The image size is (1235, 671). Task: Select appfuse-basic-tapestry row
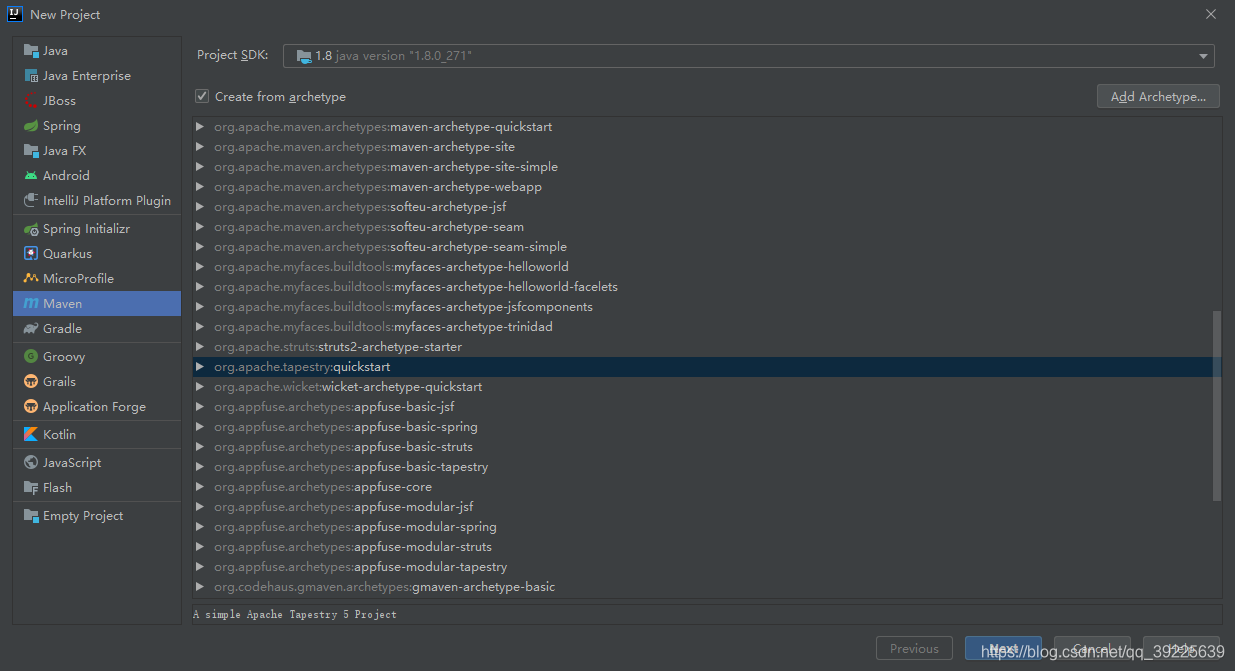click(x=707, y=467)
